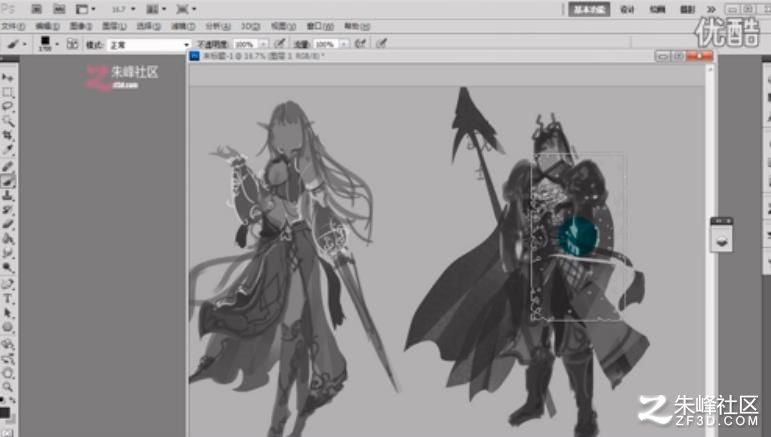Select the Path Selection tool
The height and width of the screenshot is (437, 771).
7,313
